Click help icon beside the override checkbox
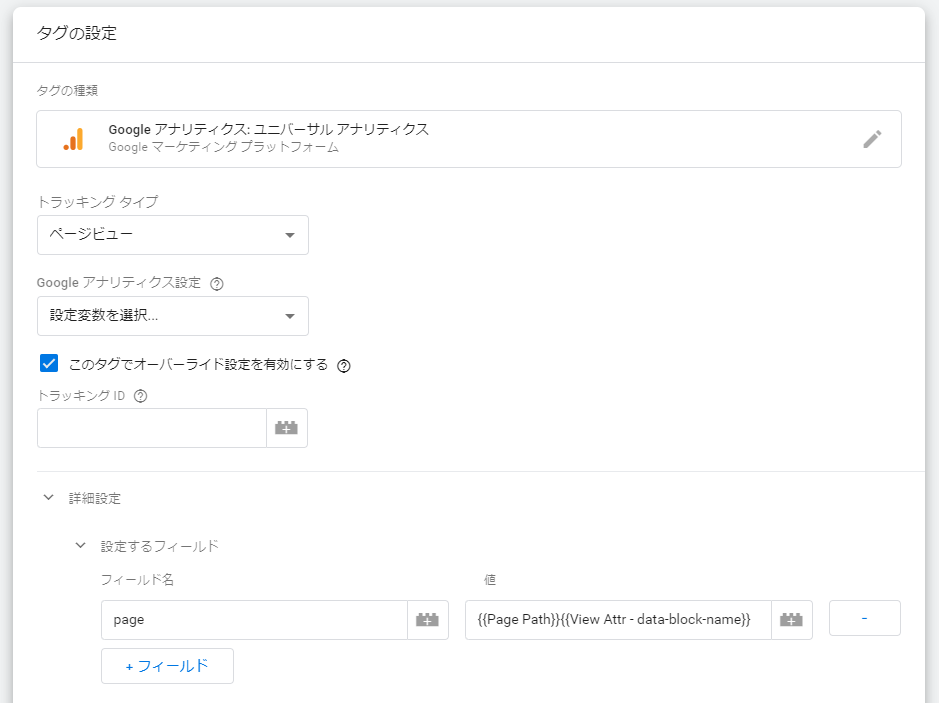 344,365
